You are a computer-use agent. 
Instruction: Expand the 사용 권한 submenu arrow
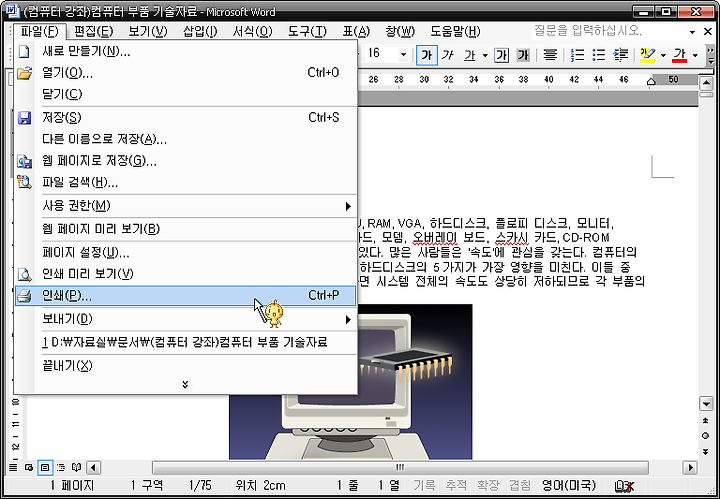coord(349,206)
